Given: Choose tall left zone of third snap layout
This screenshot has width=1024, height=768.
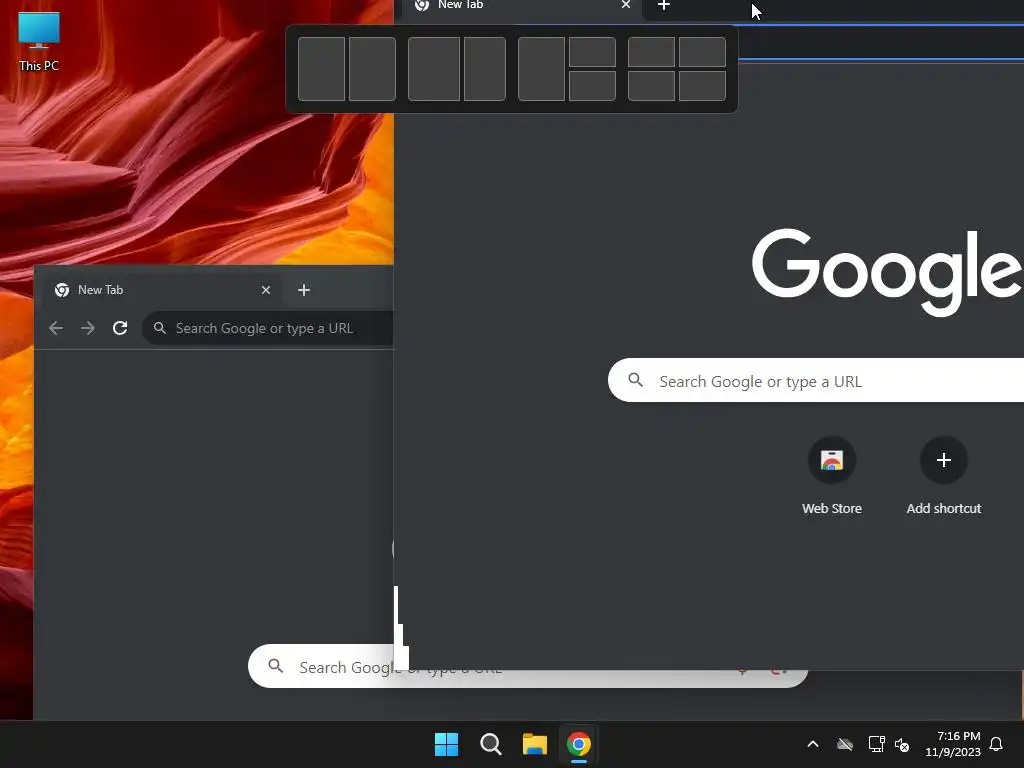Looking at the screenshot, I should (x=541, y=69).
